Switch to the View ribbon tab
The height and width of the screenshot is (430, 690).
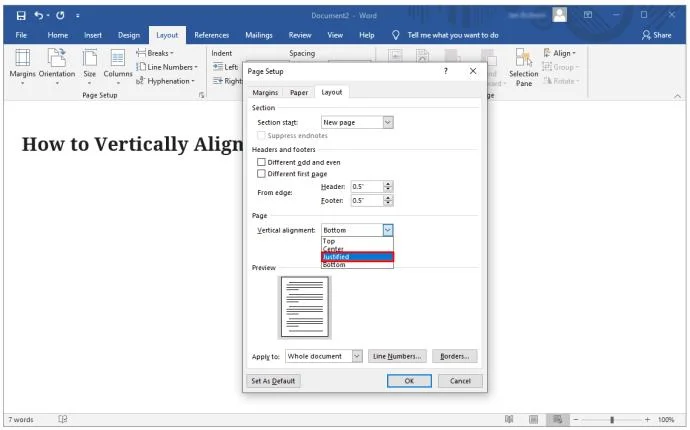(335, 35)
